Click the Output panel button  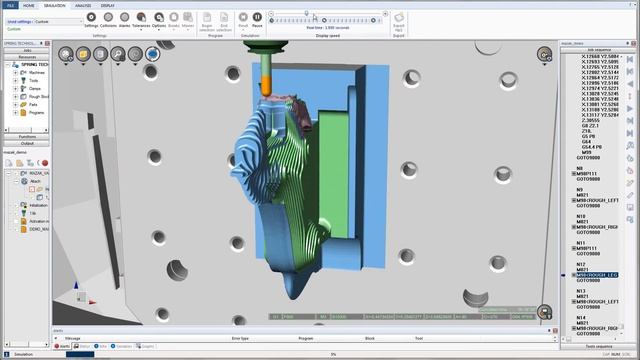(x=27, y=143)
